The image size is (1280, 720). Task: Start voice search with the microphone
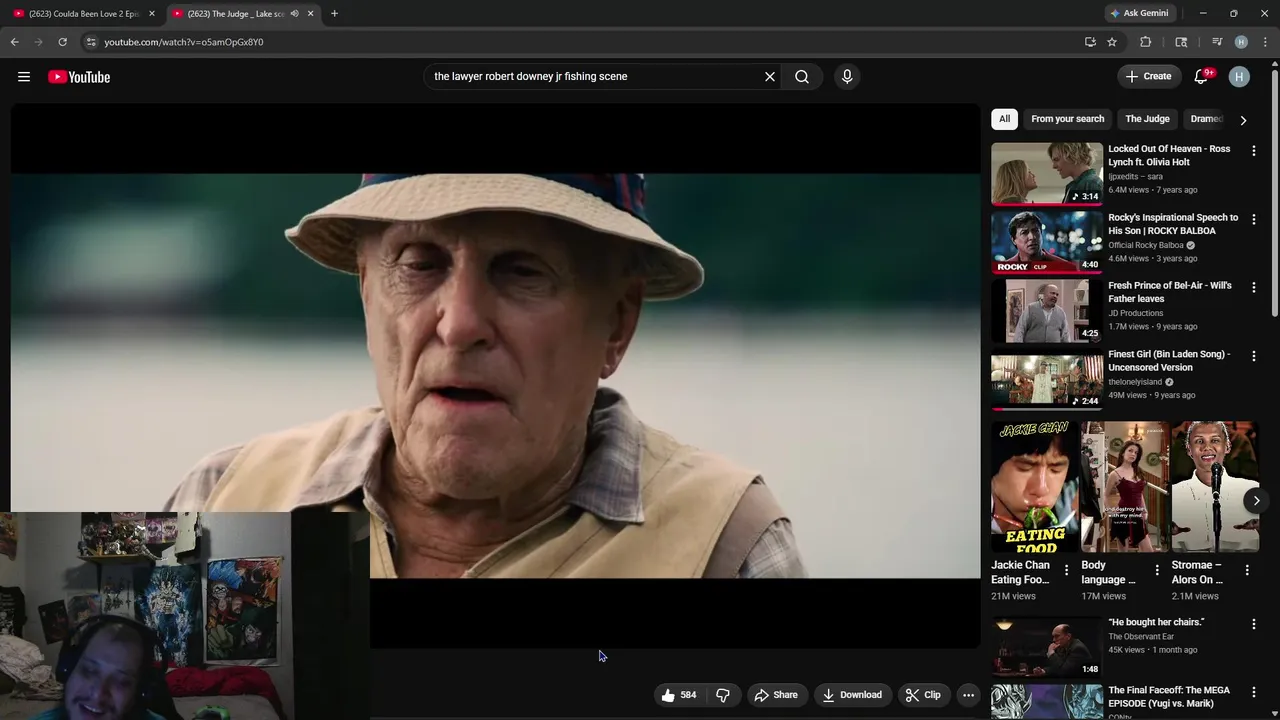point(847,77)
